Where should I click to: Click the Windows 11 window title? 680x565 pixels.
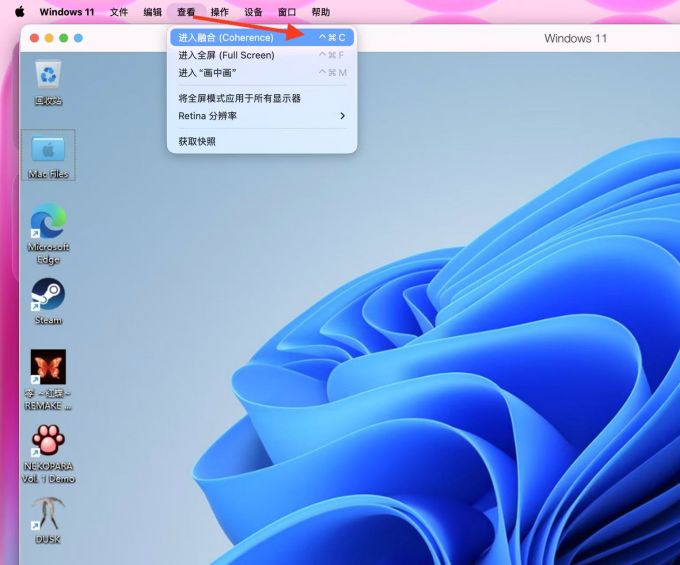click(x=575, y=38)
